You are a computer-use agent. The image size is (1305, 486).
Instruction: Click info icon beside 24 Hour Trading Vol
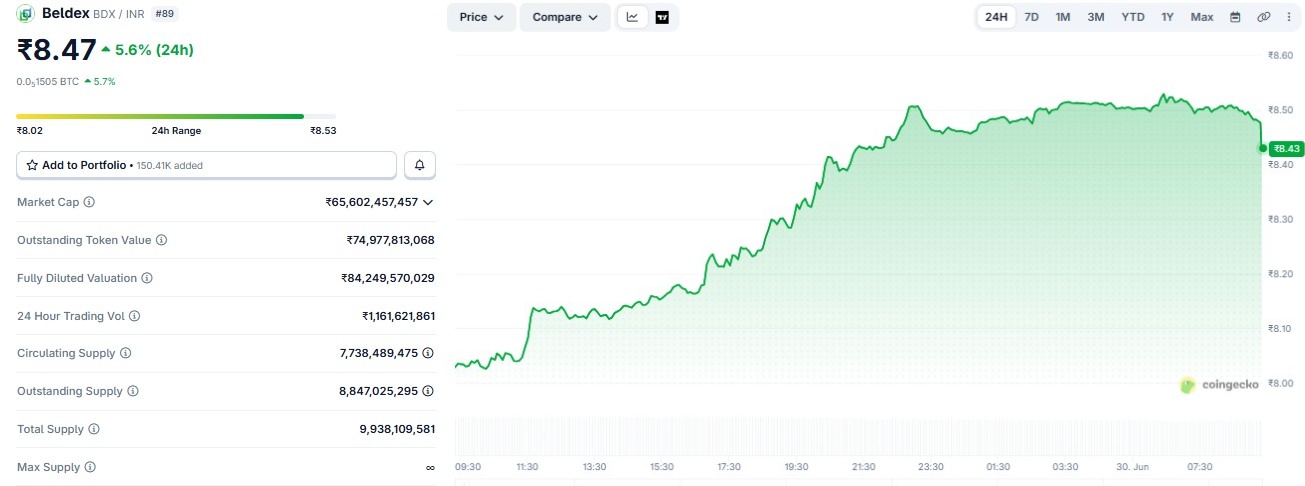tap(135, 316)
